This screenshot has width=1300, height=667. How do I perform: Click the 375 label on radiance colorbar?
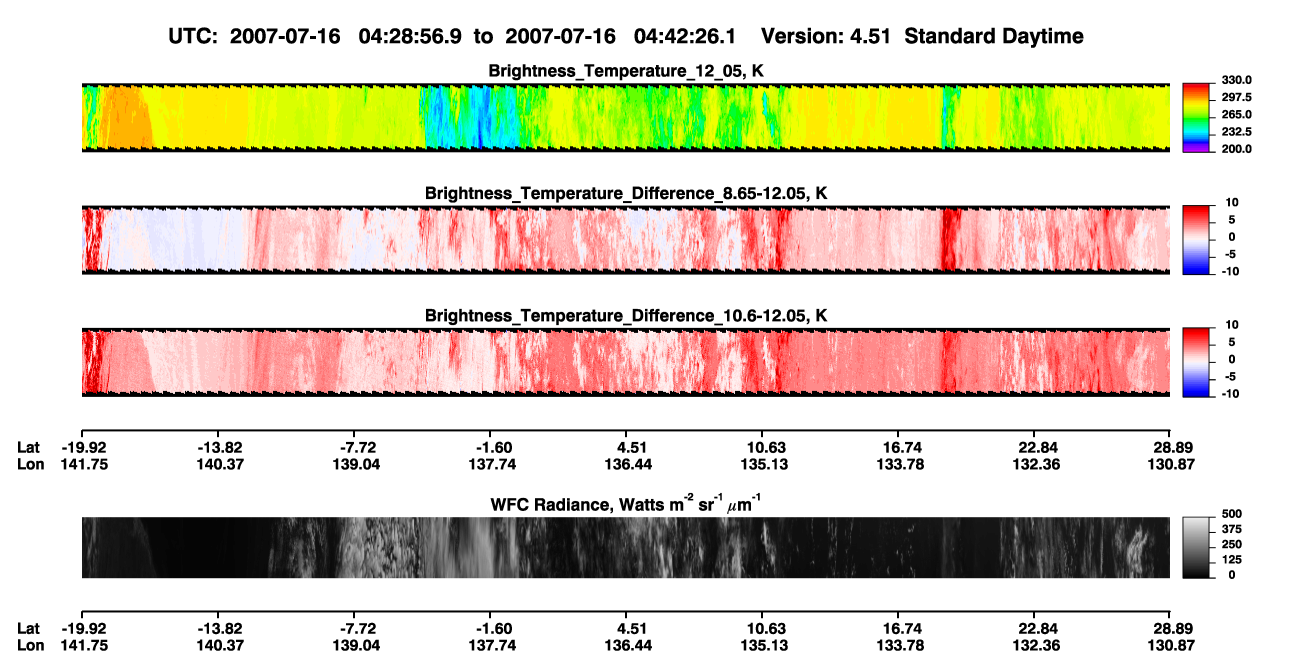pyautogui.click(x=1232, y=530)
